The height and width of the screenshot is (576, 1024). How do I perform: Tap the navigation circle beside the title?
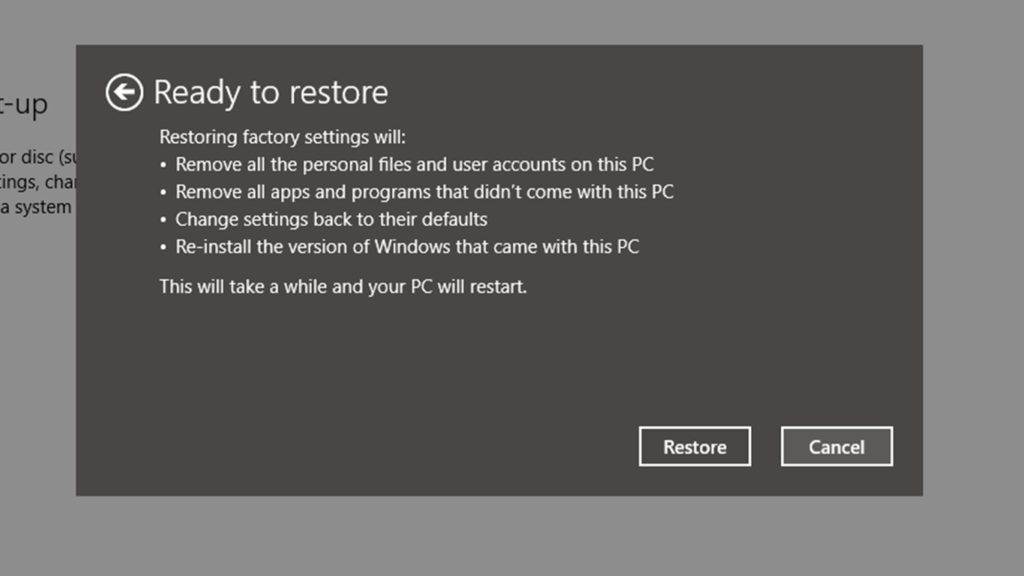tap(123, 92)
